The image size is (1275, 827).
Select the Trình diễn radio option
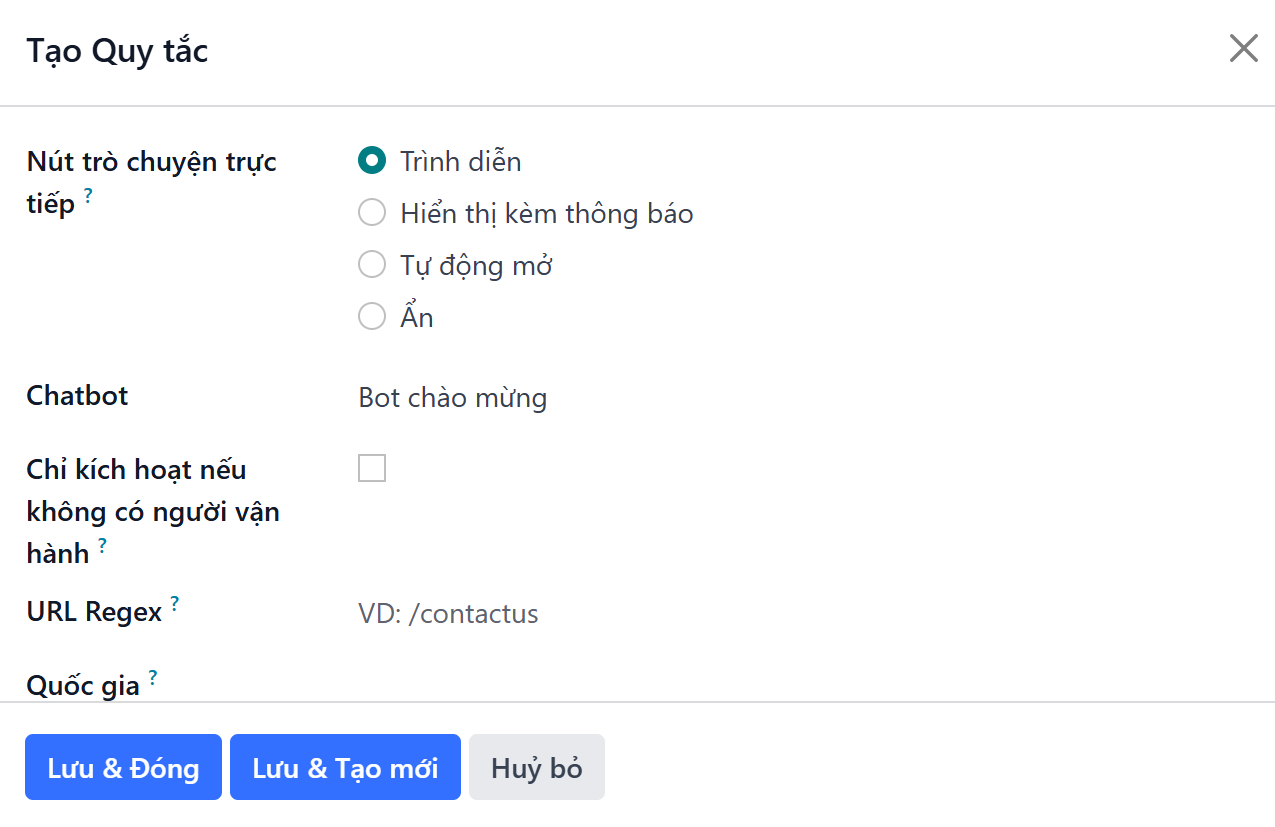[372, 161]
